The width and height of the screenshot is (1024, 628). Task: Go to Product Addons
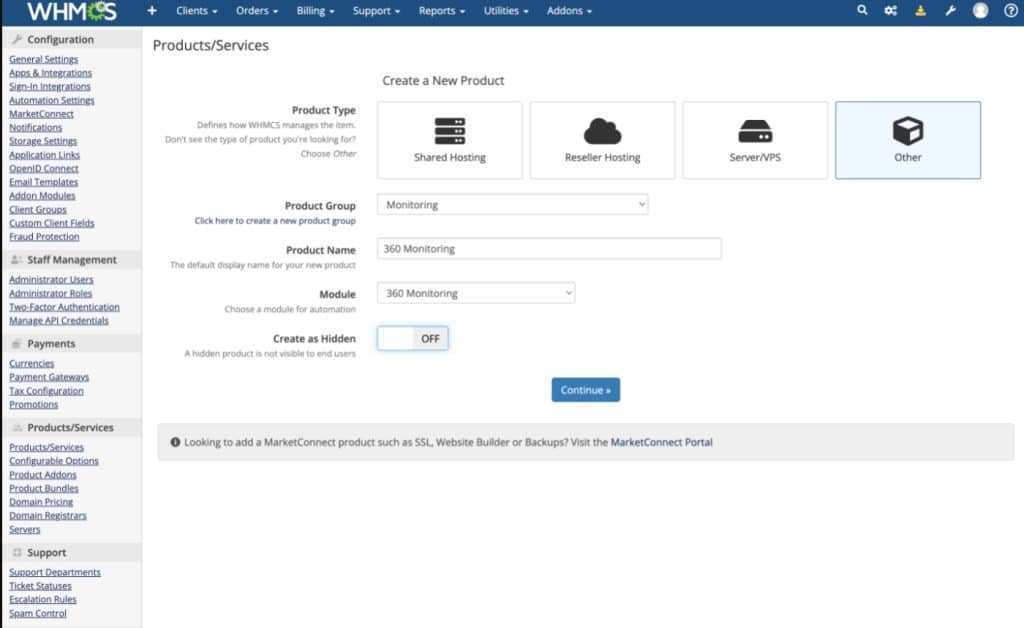coord(43,475)
